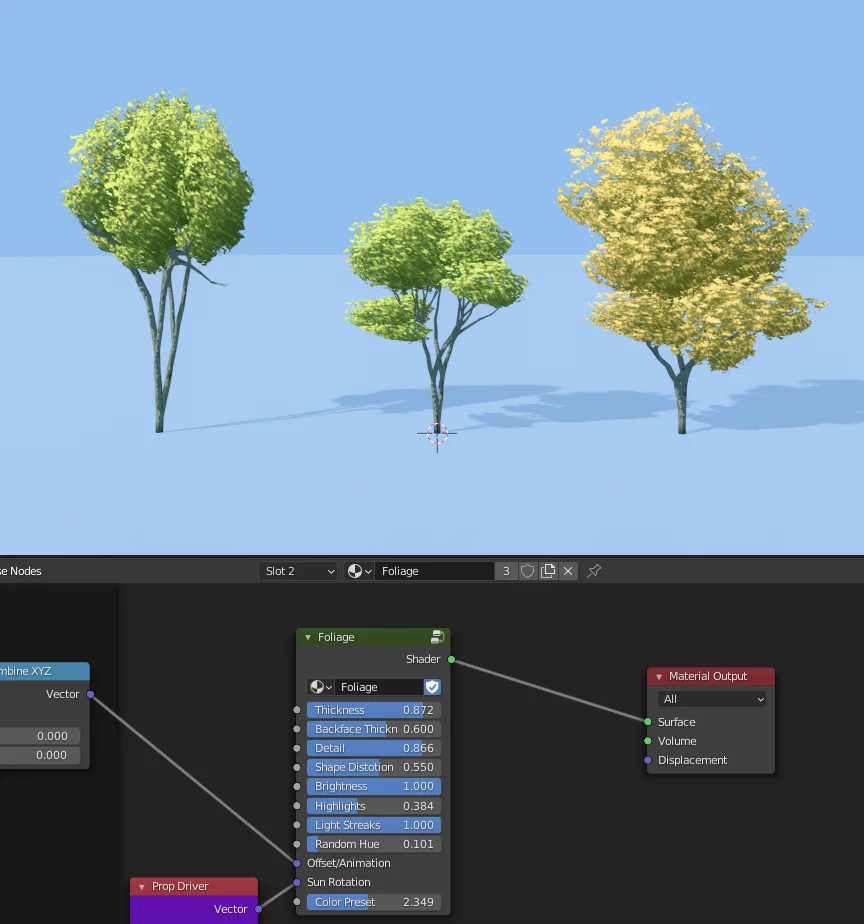Image resolution: width=864 pixels, height=924 pixels.
Task: Click the shield icon in the material header
Action: (x=527, y=571)
